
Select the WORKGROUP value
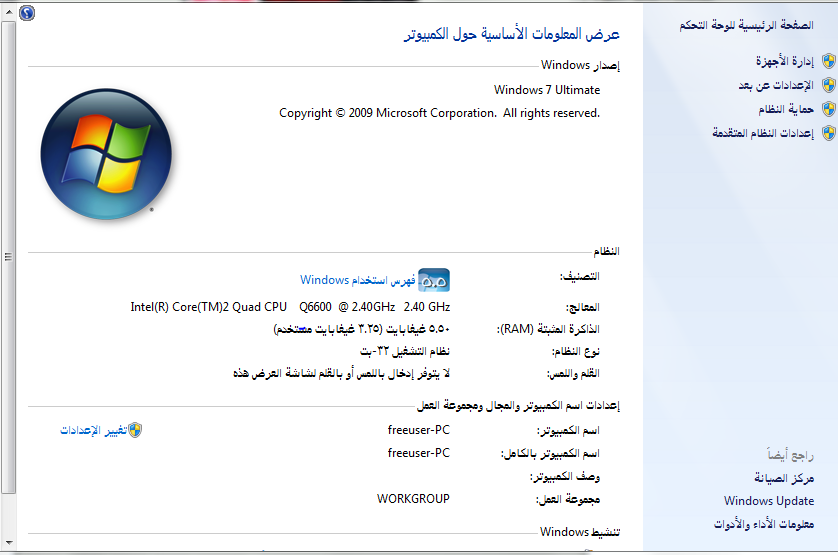click(x=413, y=498)
